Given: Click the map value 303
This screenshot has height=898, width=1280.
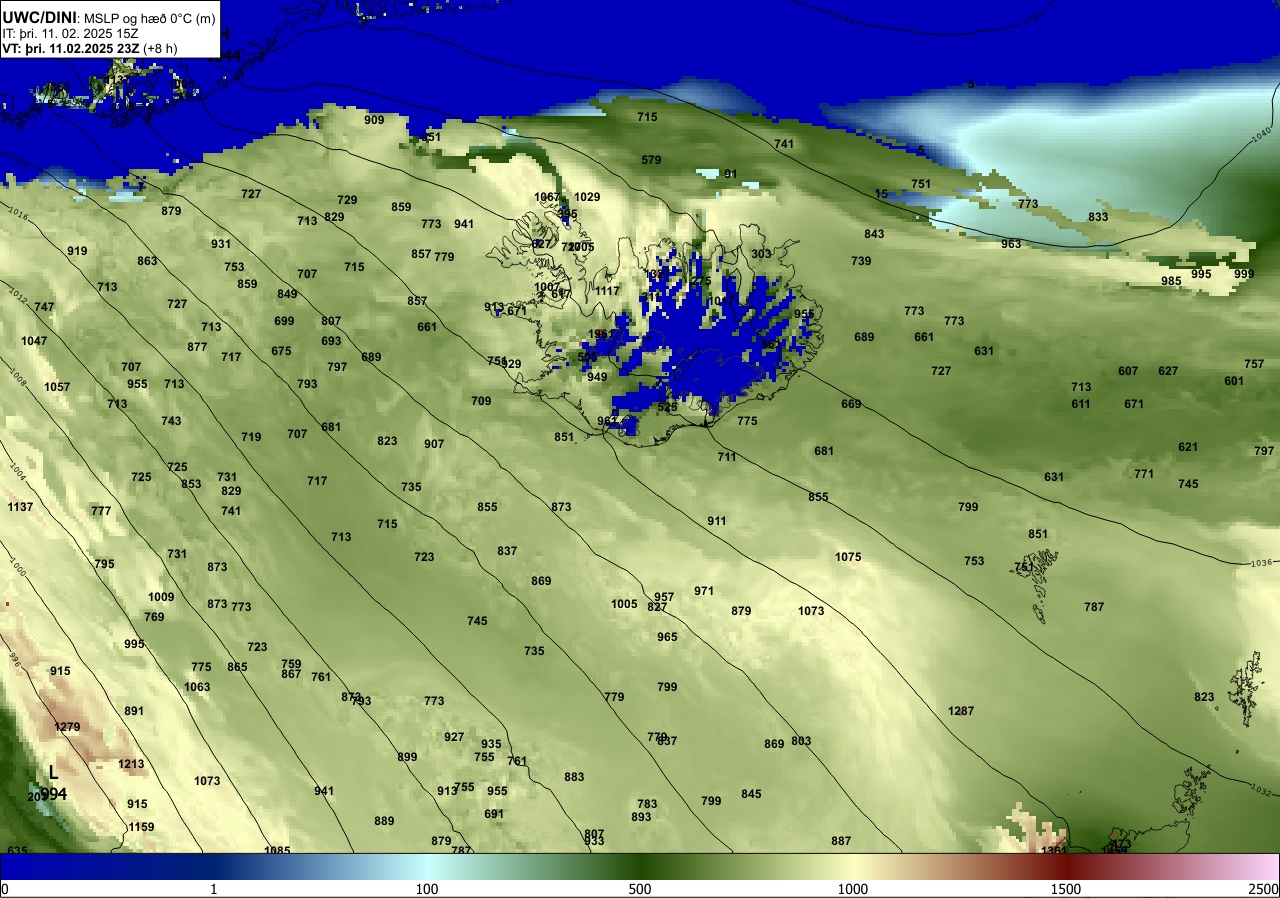Looking at the screenshot, I should (x=761, y=254).
